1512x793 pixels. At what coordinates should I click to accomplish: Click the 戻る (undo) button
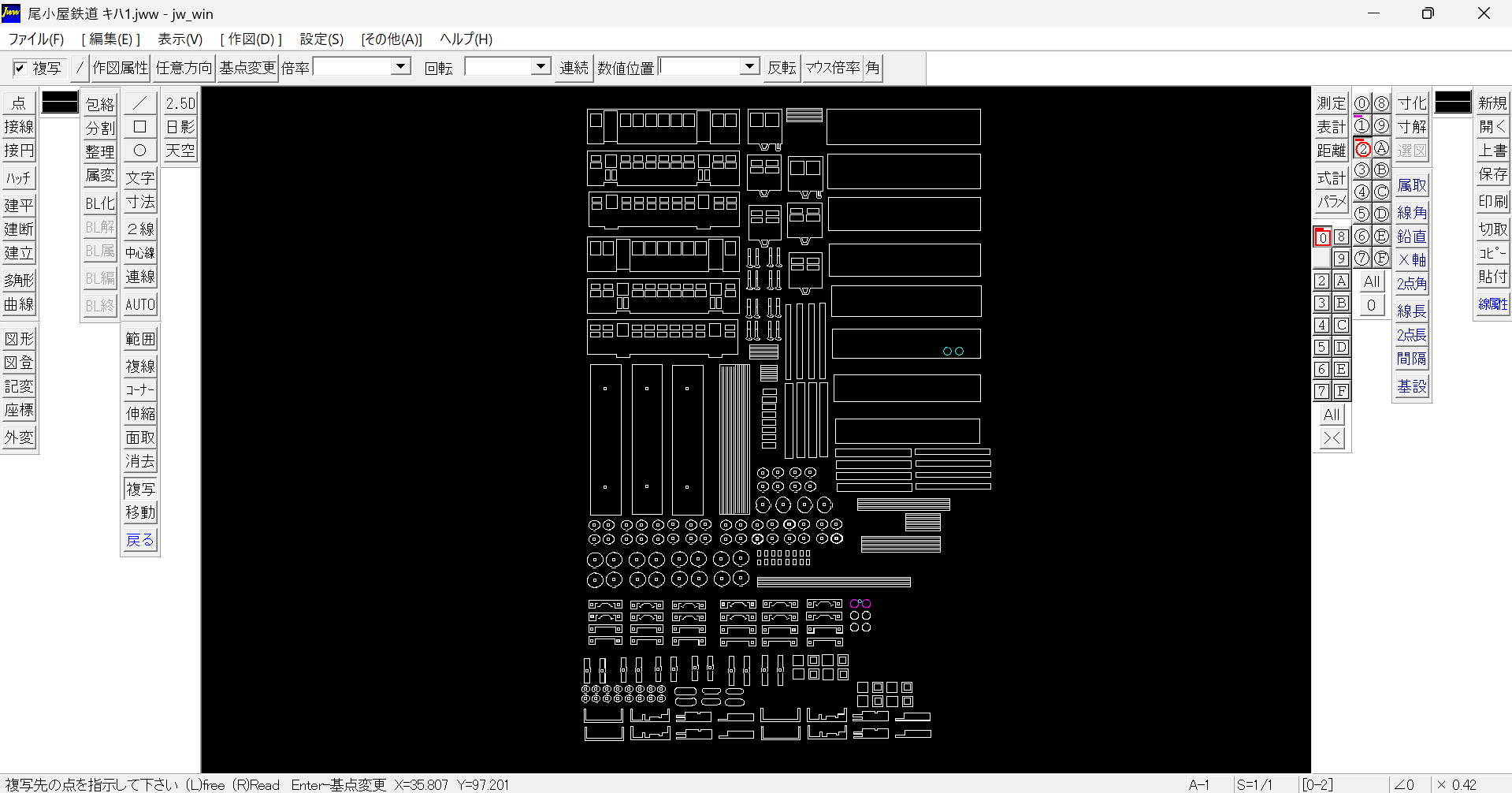(140, 540)
